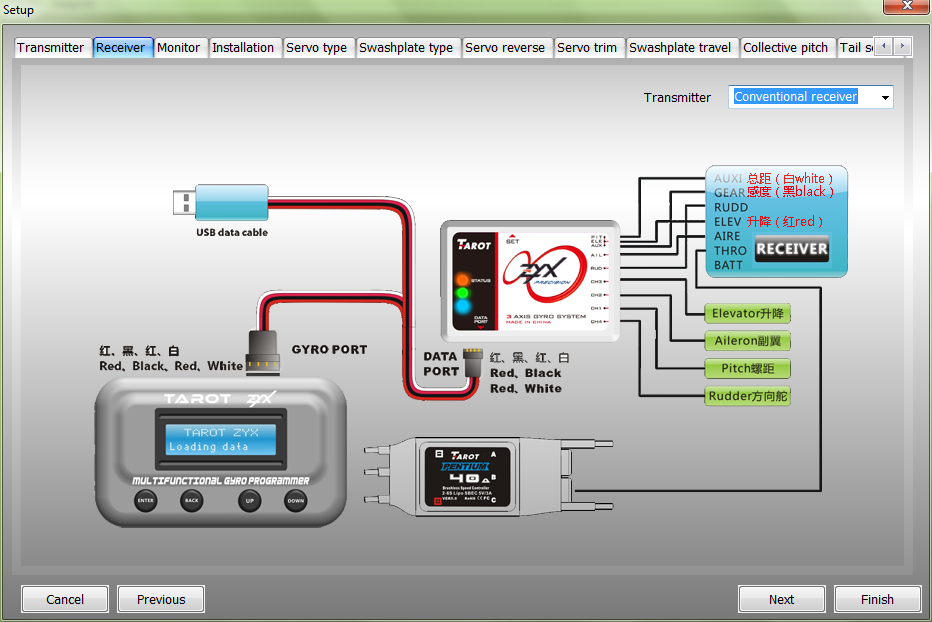
Task: Switch to the Monitor tab
Action: pos(179,48)
